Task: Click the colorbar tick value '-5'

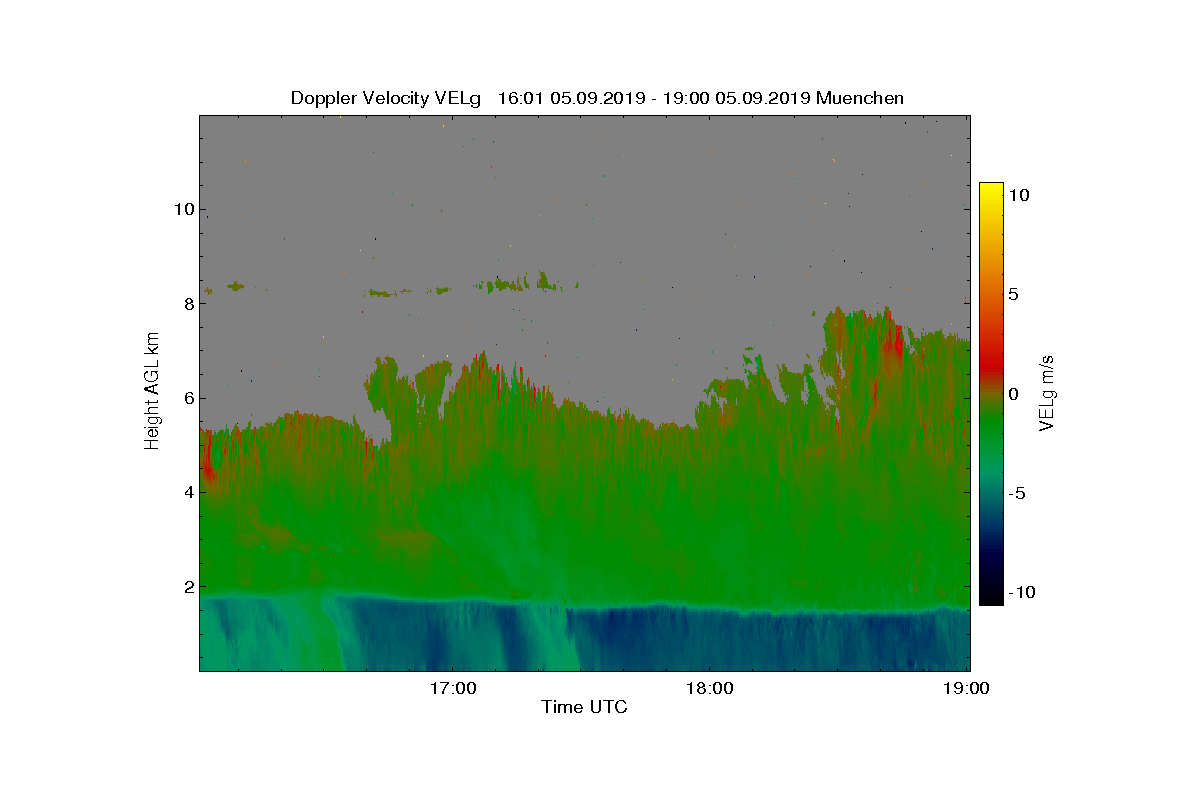Action: [1016, 493]
